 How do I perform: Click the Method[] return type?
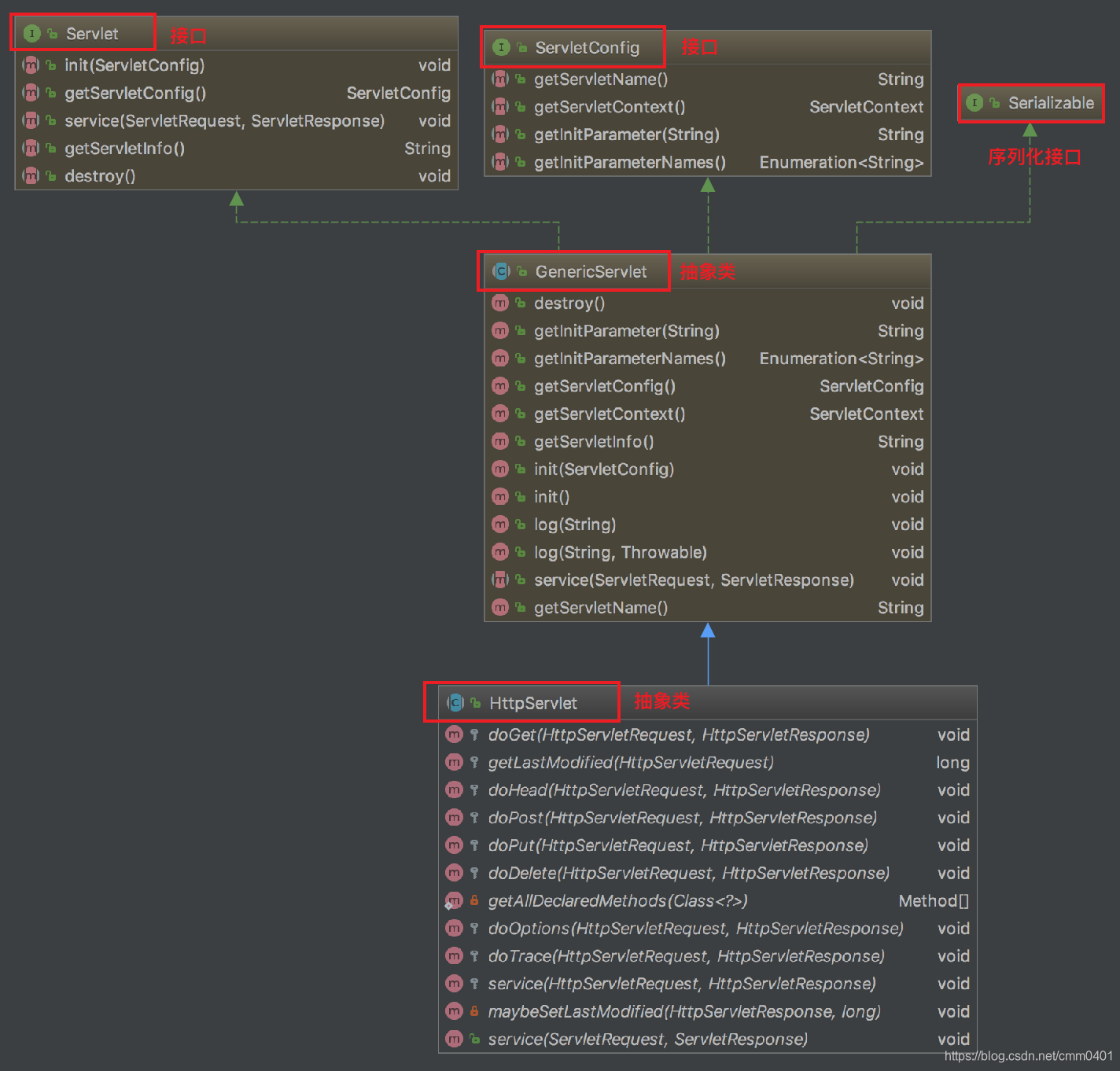point(934,901)
